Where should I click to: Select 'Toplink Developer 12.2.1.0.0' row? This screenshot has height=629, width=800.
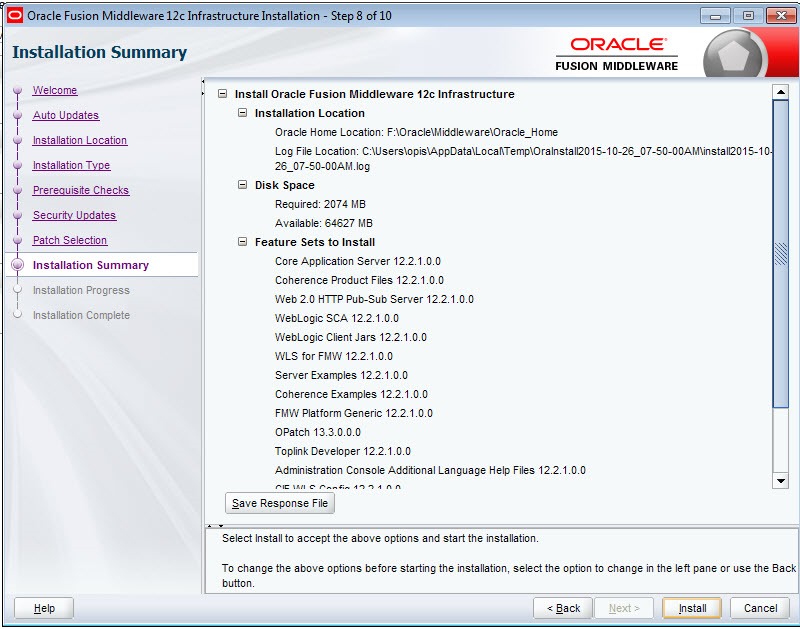(343, 451)
